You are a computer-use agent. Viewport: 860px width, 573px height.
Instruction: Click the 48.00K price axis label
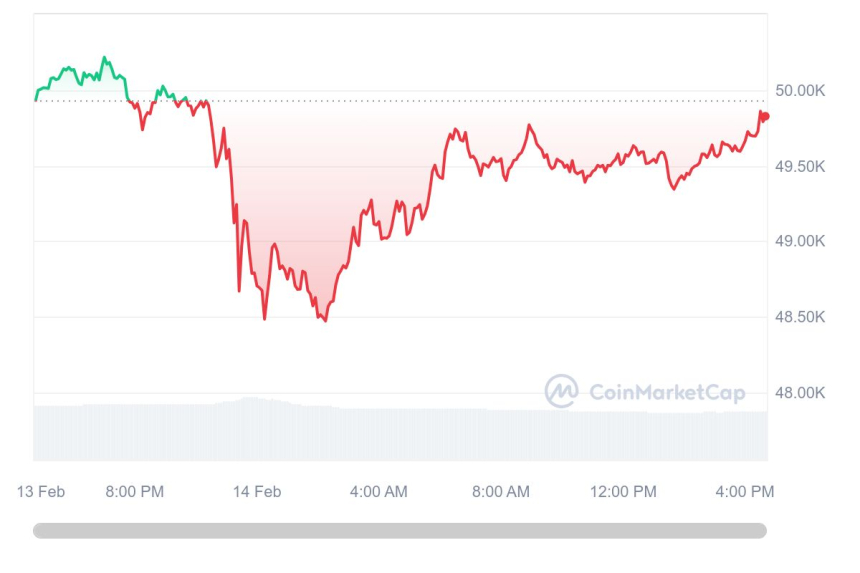[800, 393]
